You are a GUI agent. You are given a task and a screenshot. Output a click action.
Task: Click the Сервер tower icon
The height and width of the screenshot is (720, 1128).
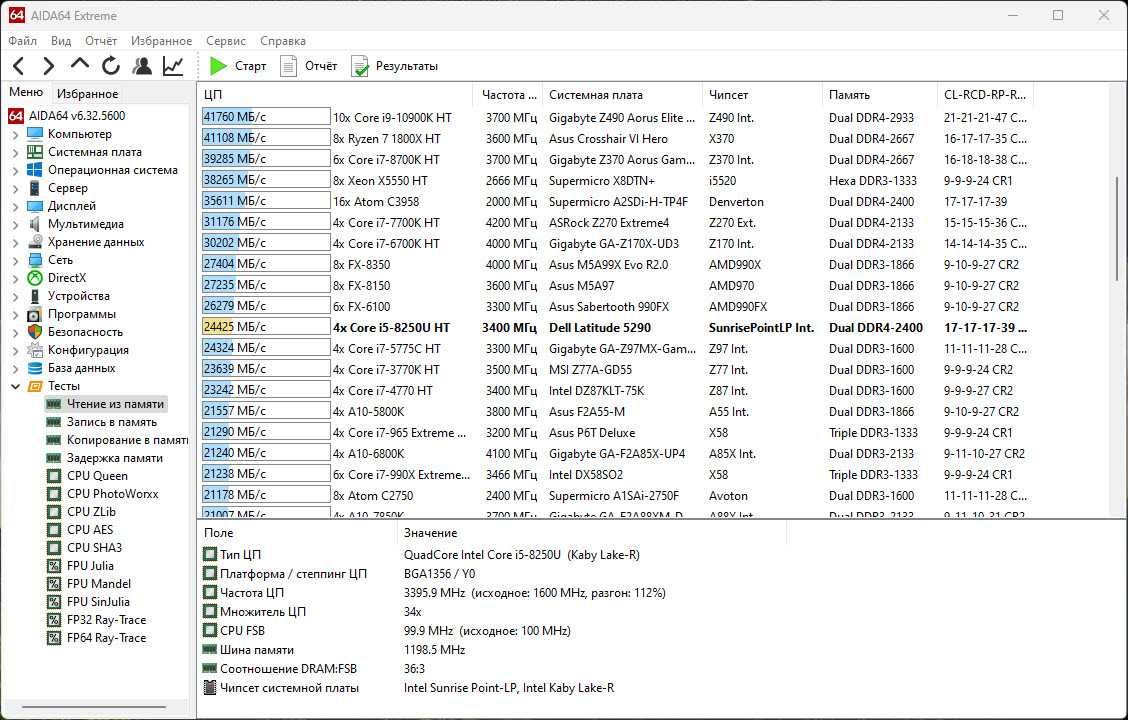(x=35, y=188)
